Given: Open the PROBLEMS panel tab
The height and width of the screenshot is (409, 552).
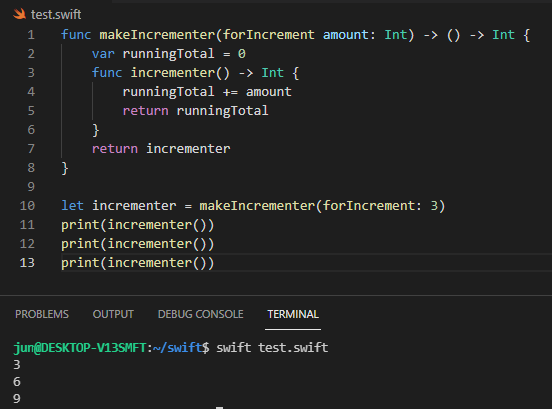Looking at the screenshot, I should click(42, 314).
